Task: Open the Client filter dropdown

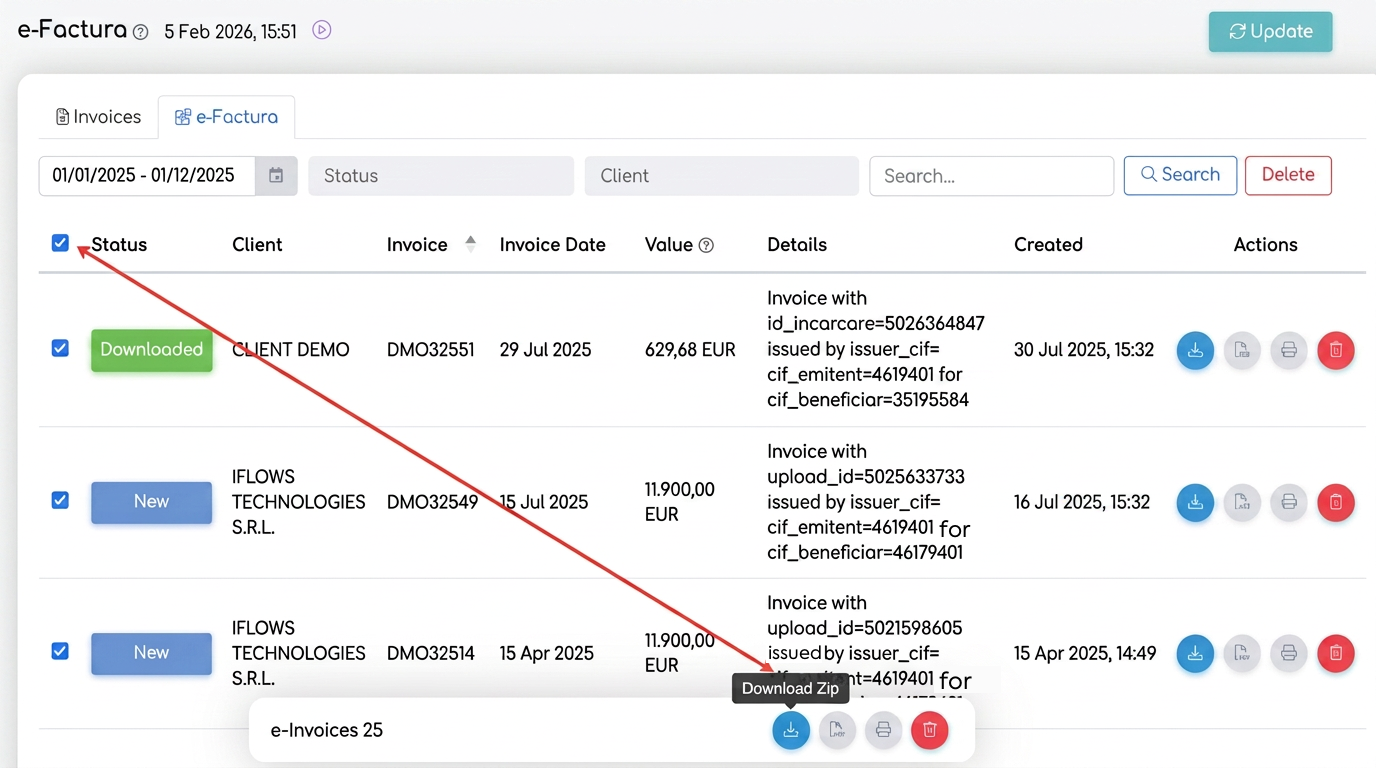Action: click(722, 176)
